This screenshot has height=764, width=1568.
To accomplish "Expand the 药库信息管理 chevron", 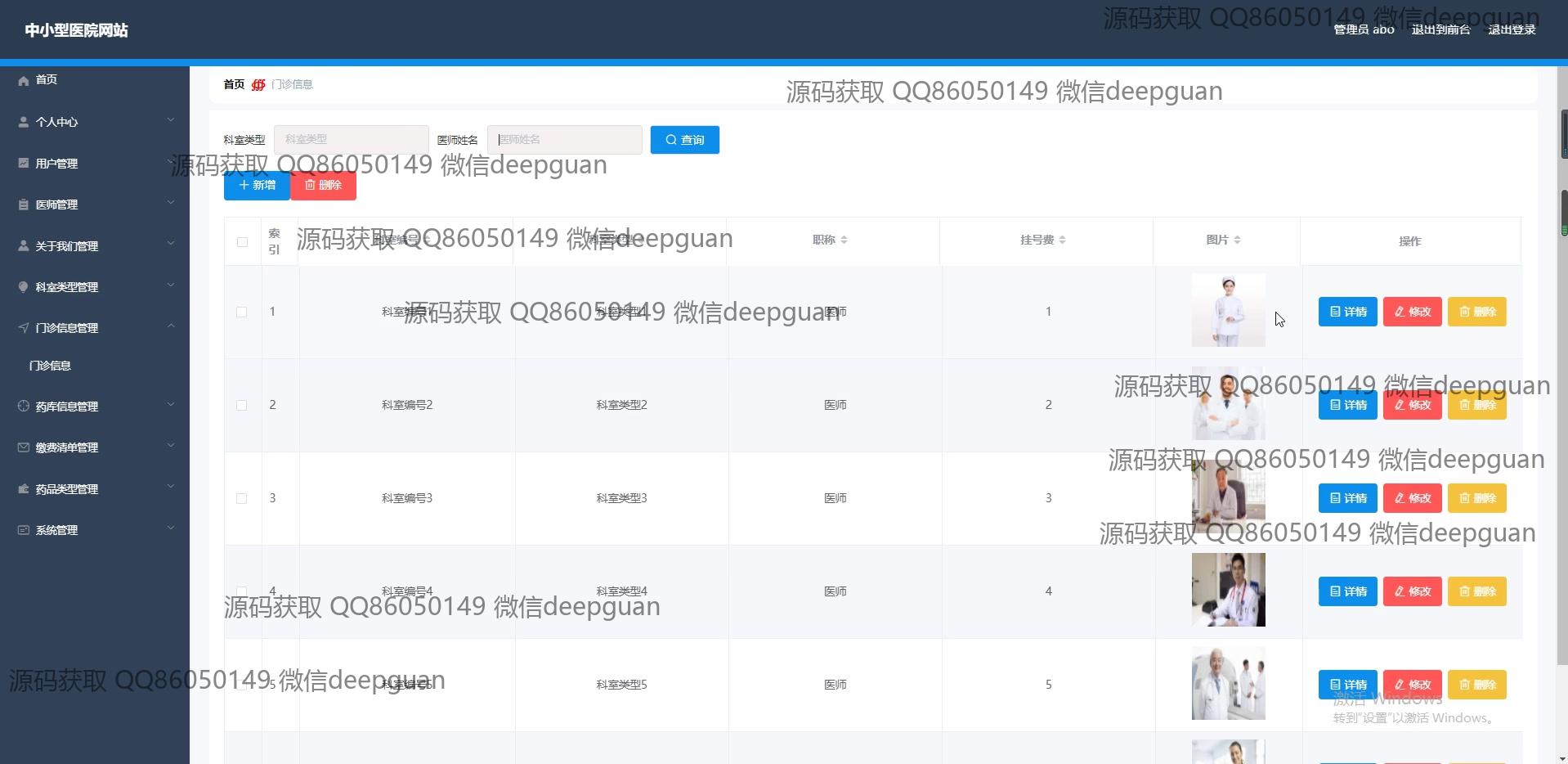I will (x=171, y=404).
